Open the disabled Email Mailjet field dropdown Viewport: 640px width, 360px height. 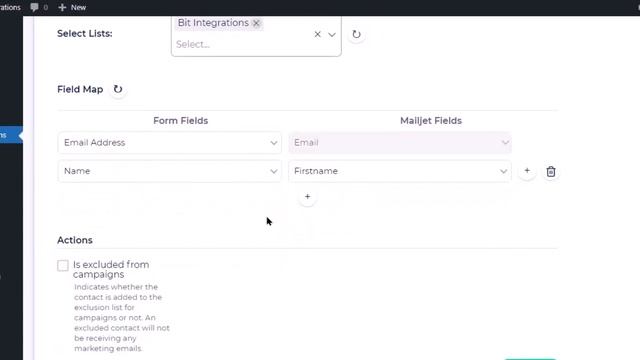click(x=400, y=143)
